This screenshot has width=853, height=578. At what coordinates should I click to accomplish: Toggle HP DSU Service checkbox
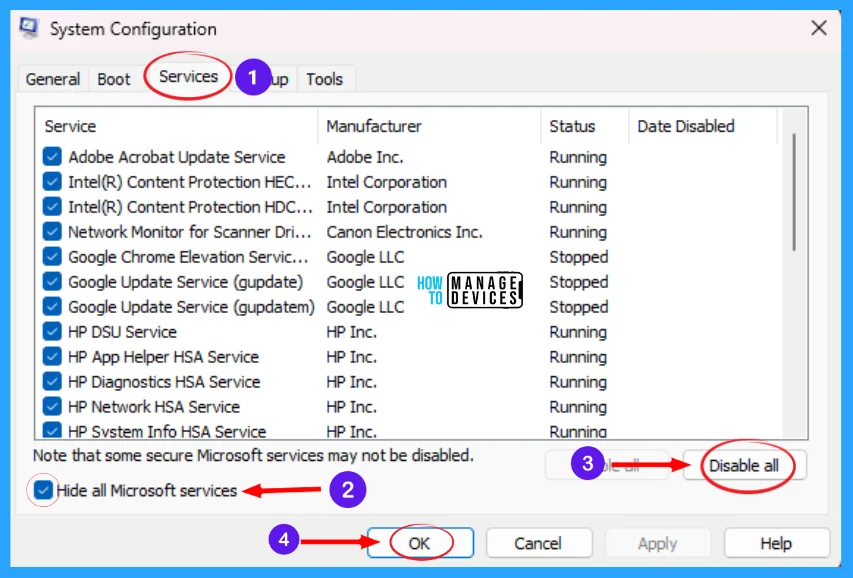point(52,332)
